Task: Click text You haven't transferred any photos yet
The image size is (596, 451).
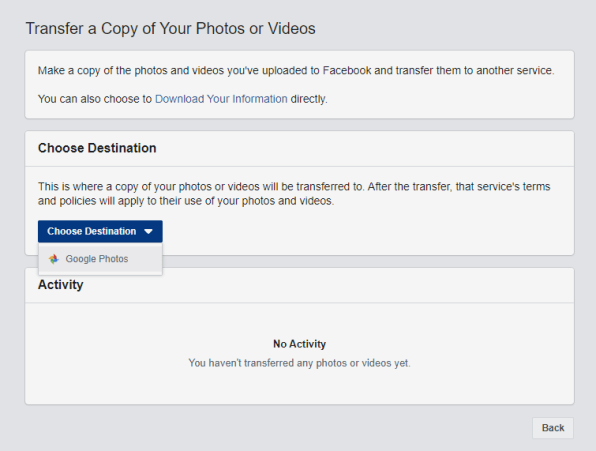Action: (x=300, y=363)
